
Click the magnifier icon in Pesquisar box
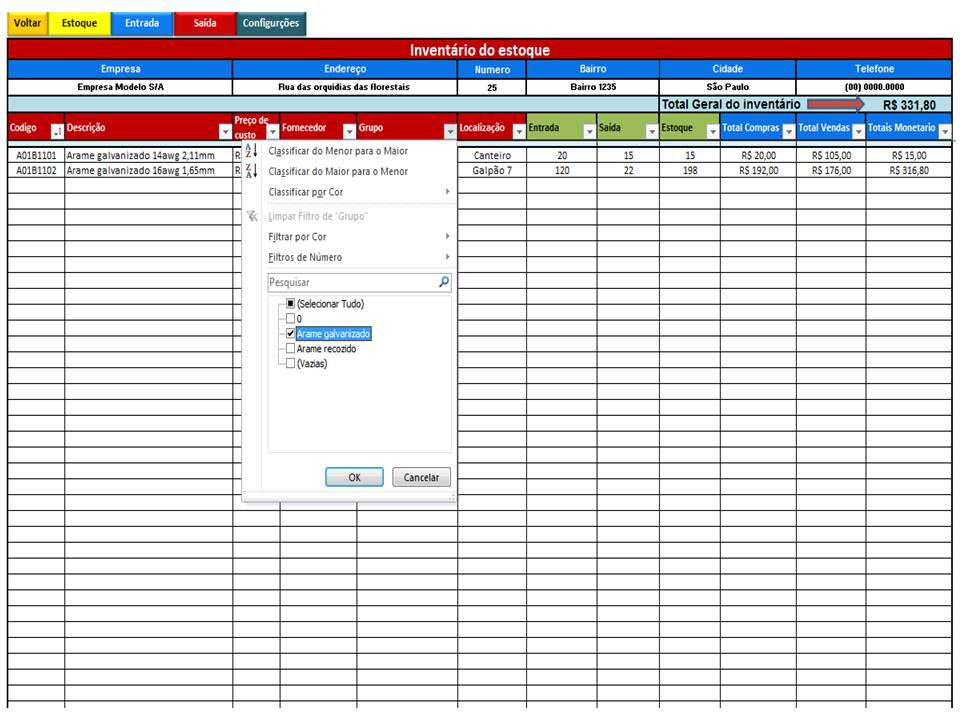pos(444,283)
